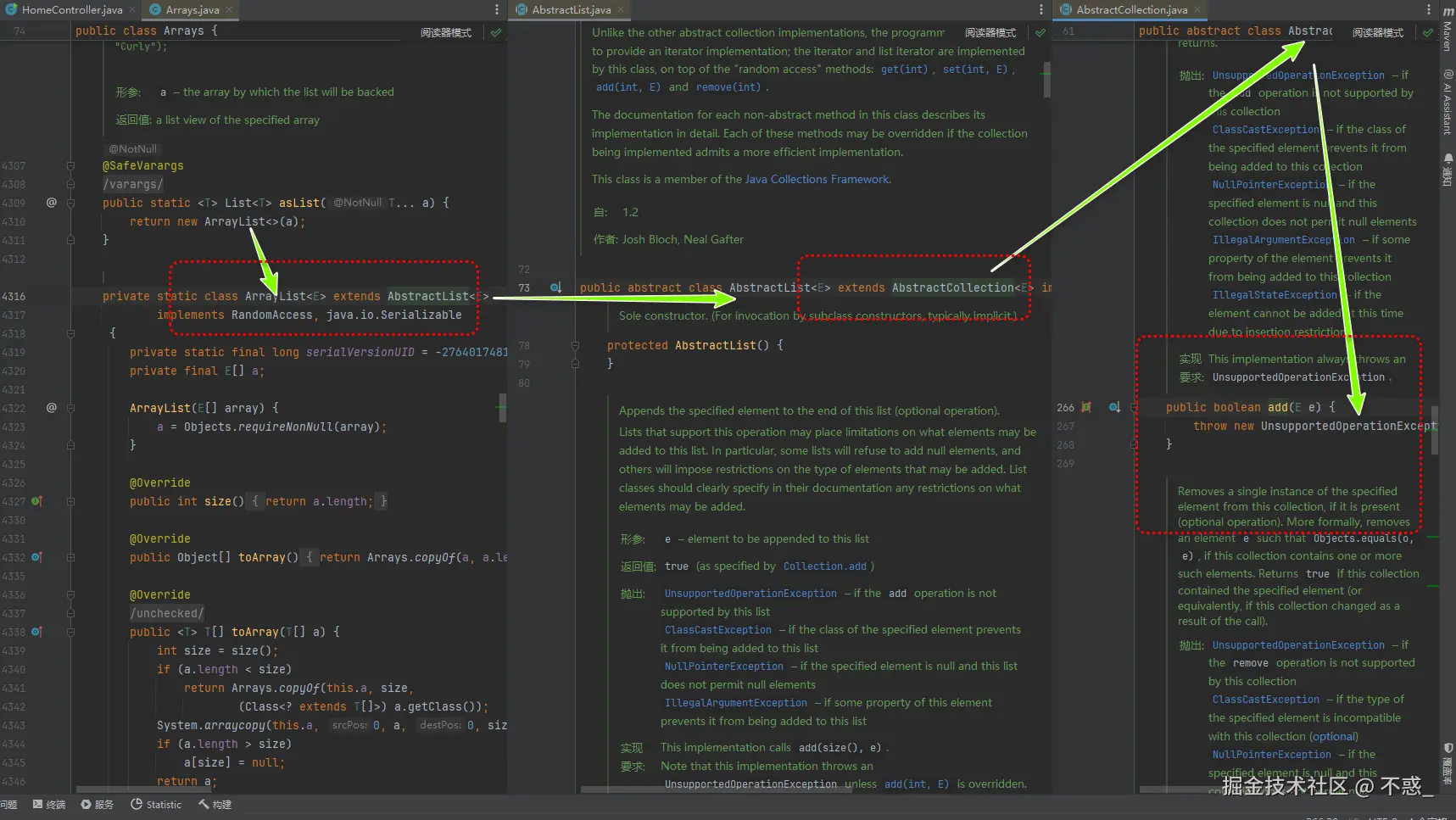The height and width of the screenshot is (820, 1456).
Task: Open the notifications bell panel
Action: [x=1448, y=170]
